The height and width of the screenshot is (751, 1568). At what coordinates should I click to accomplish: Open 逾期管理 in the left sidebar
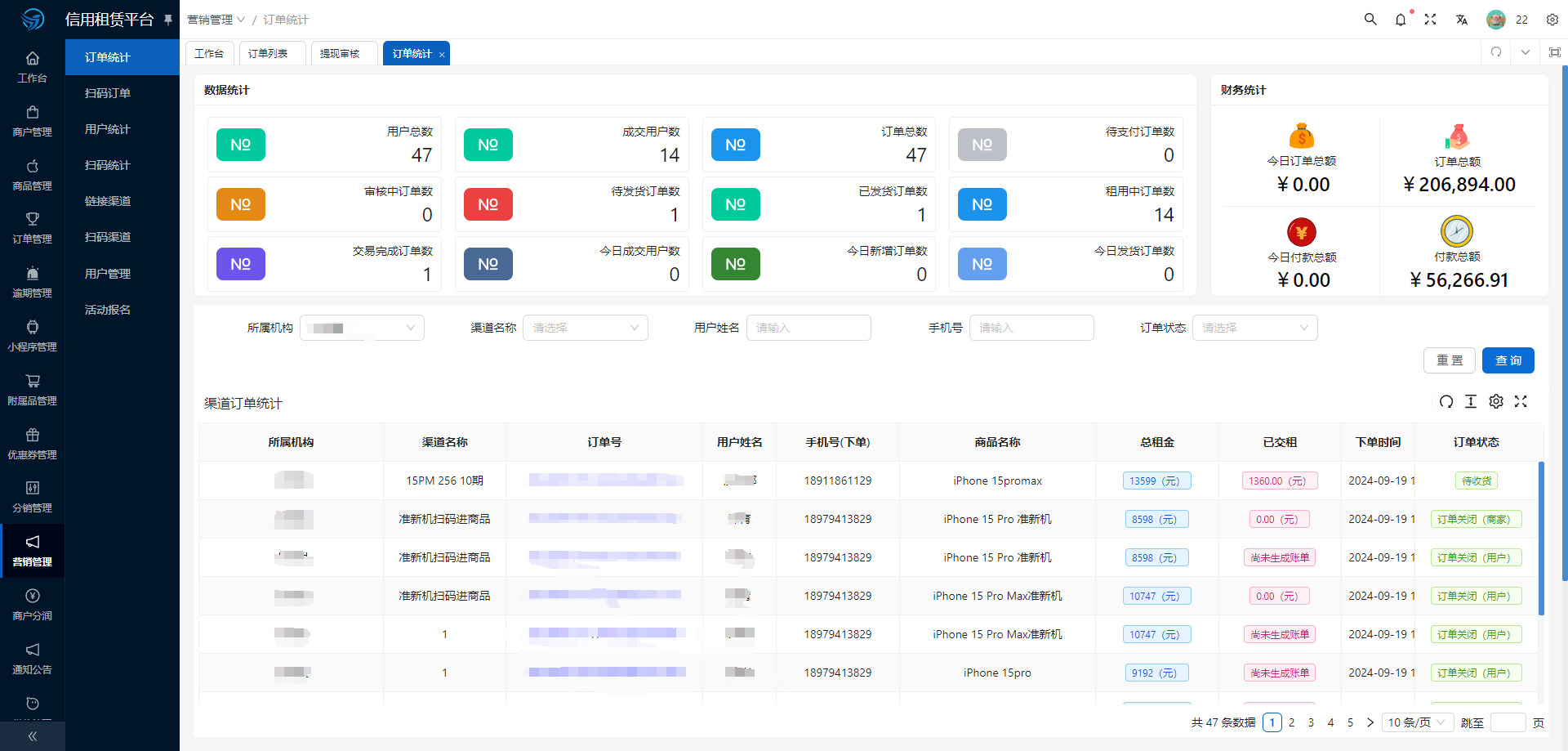(x=33, y=282)
